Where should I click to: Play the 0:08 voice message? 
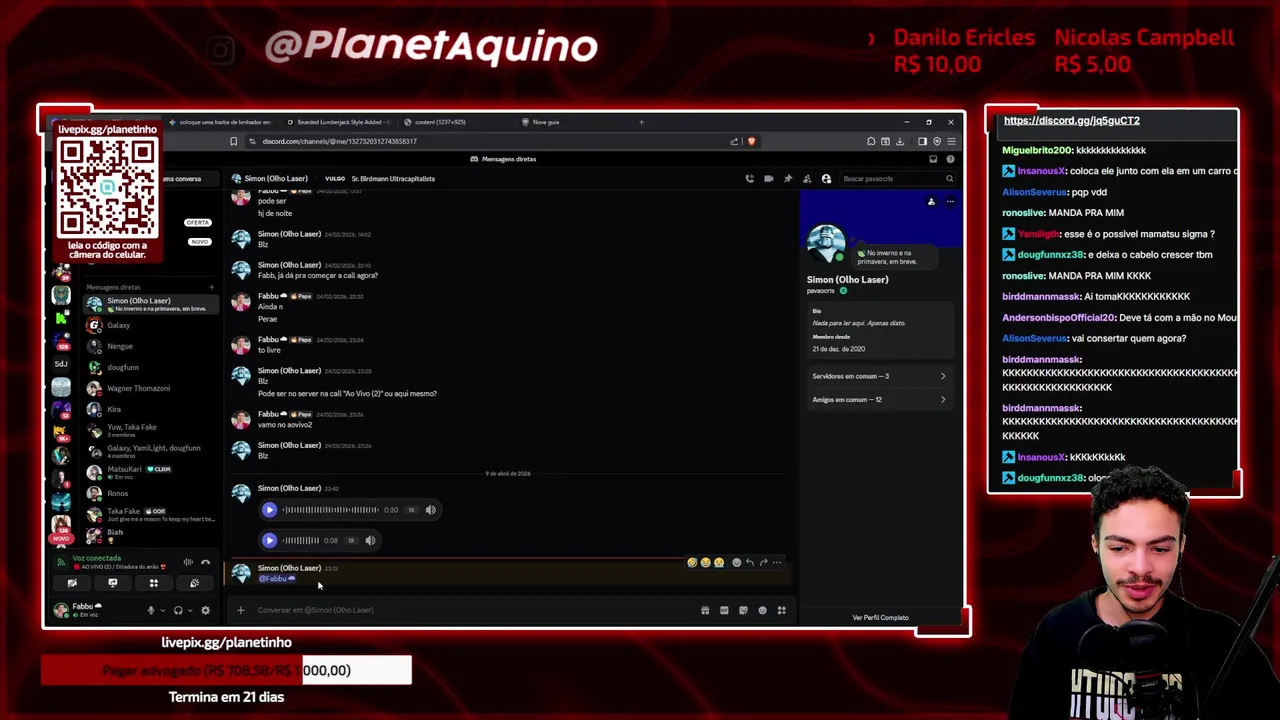(269, 540)
